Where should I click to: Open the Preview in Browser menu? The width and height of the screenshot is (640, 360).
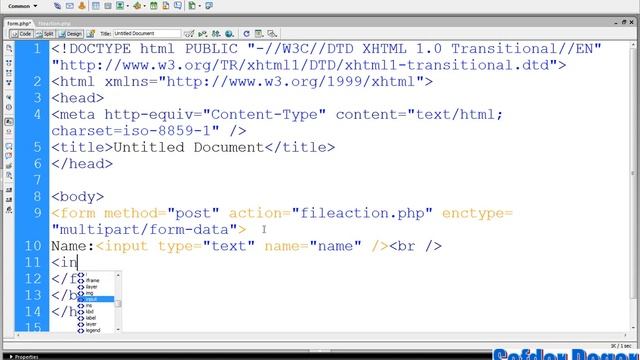pyautogui.click(x=229, y=34)
